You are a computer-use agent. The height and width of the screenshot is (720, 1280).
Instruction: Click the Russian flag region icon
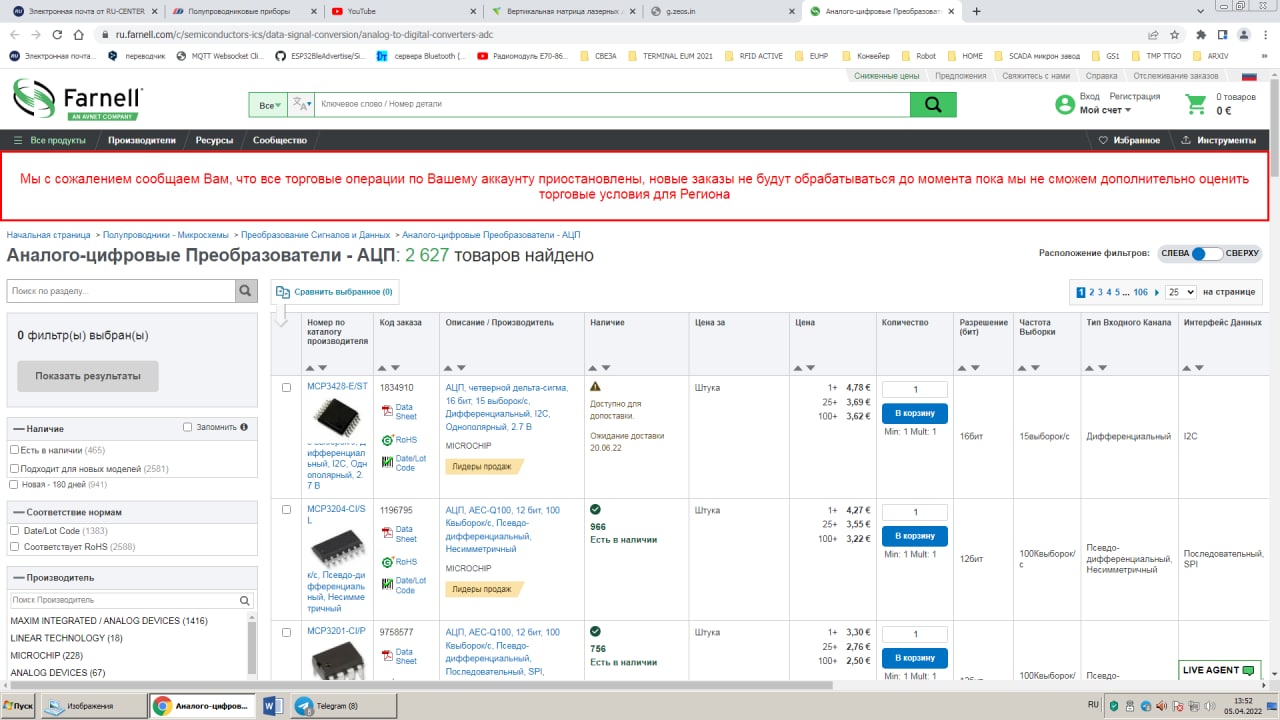pyautogui.click(x=1249, y=76)
